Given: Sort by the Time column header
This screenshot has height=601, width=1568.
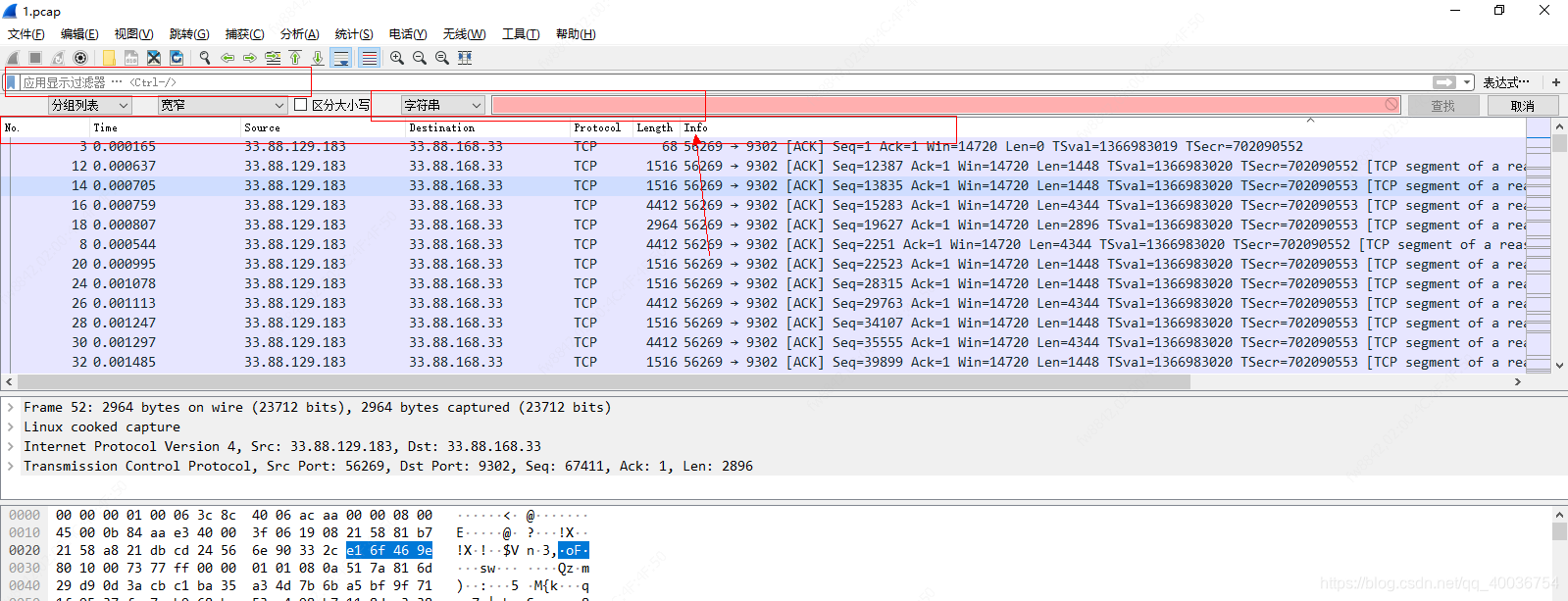Looking at the screenshot, I should tap(165, 127).
